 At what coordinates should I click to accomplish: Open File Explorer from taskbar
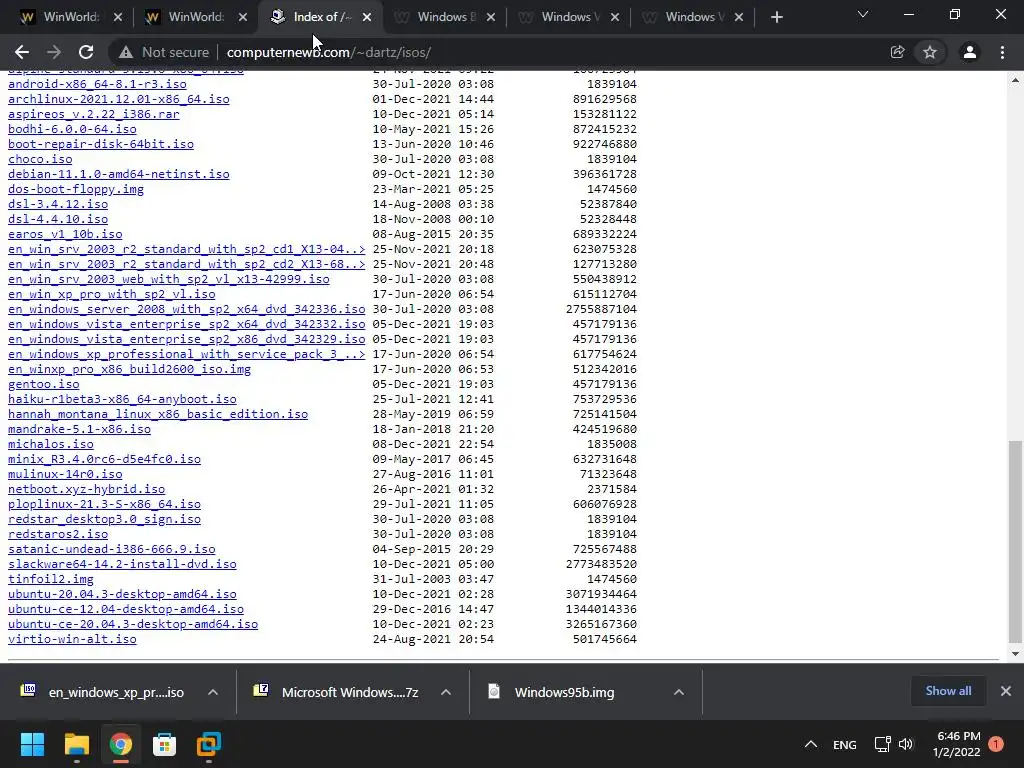pyautogui.click(x=76, y=744)
